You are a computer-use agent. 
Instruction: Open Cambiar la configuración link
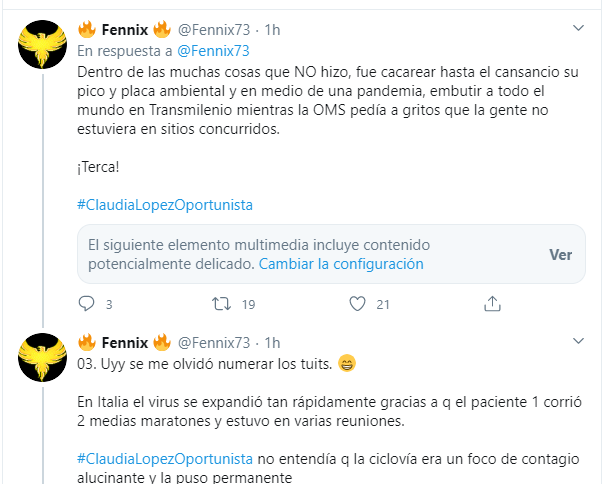click(x=341, y=264)
